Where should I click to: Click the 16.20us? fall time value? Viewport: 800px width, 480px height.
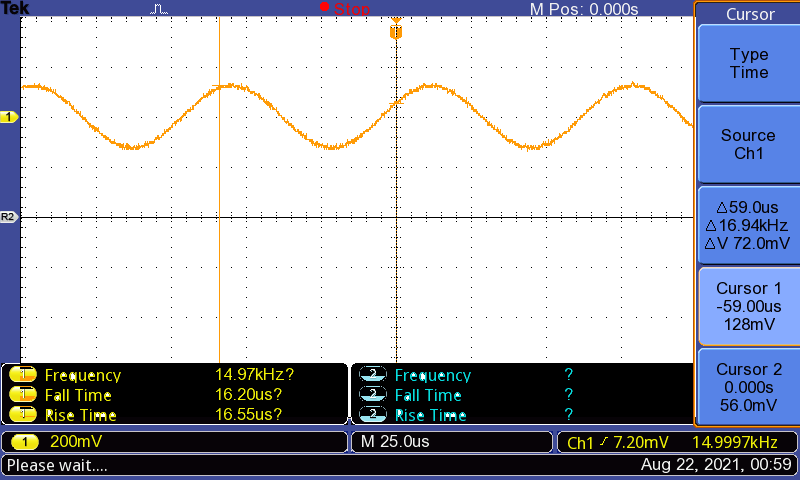pyautogui.click(x=248, y=394)
